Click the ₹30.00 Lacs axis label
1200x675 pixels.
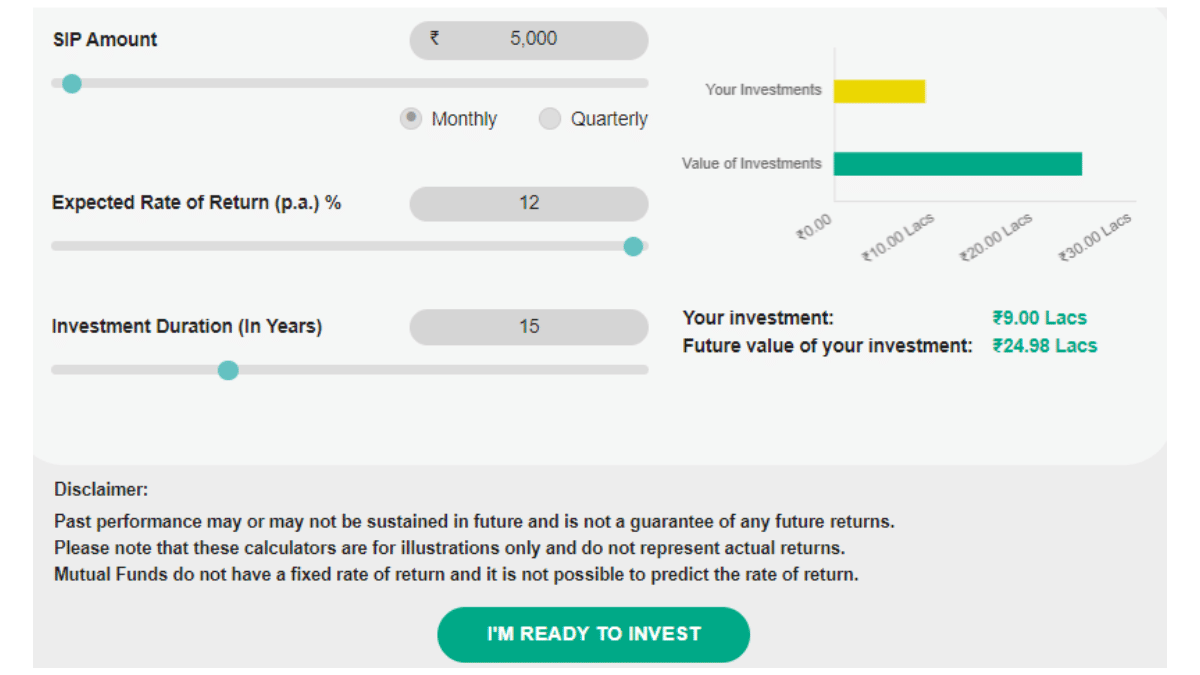pyautogui.click(x=1096, y=237)
